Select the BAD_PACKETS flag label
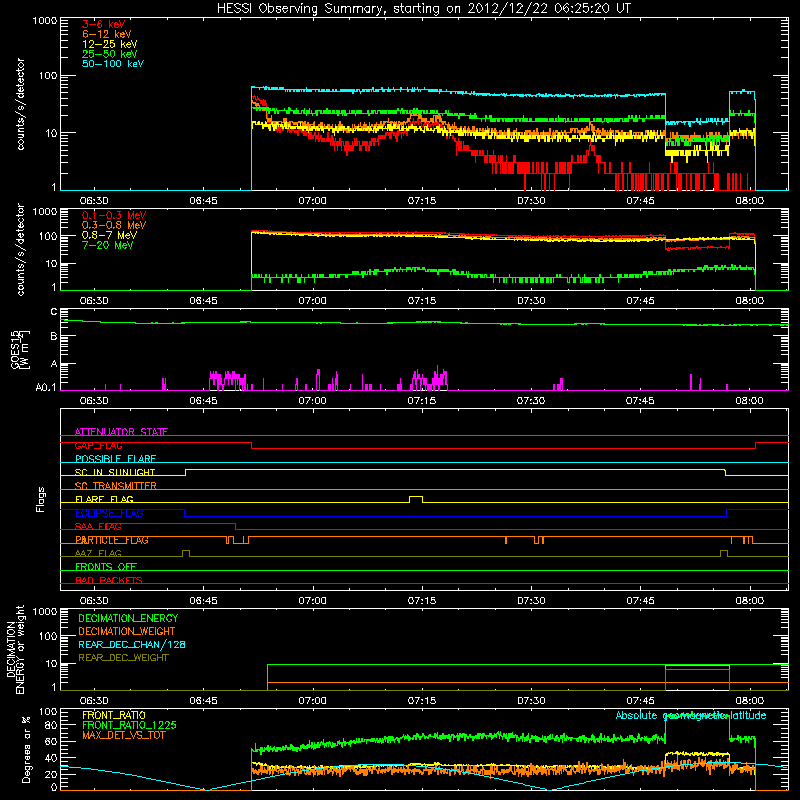Screen dimensions: 800x800 pyautogui.click(x=109, y=580)
